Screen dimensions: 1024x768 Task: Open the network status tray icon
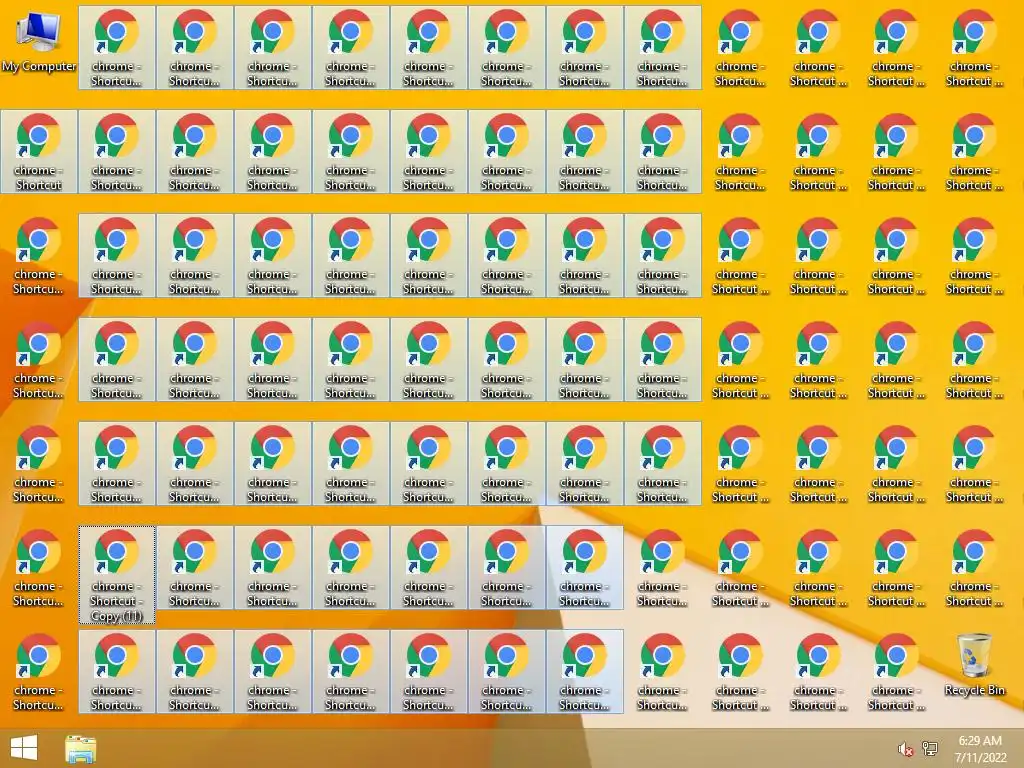pos(929,748)
